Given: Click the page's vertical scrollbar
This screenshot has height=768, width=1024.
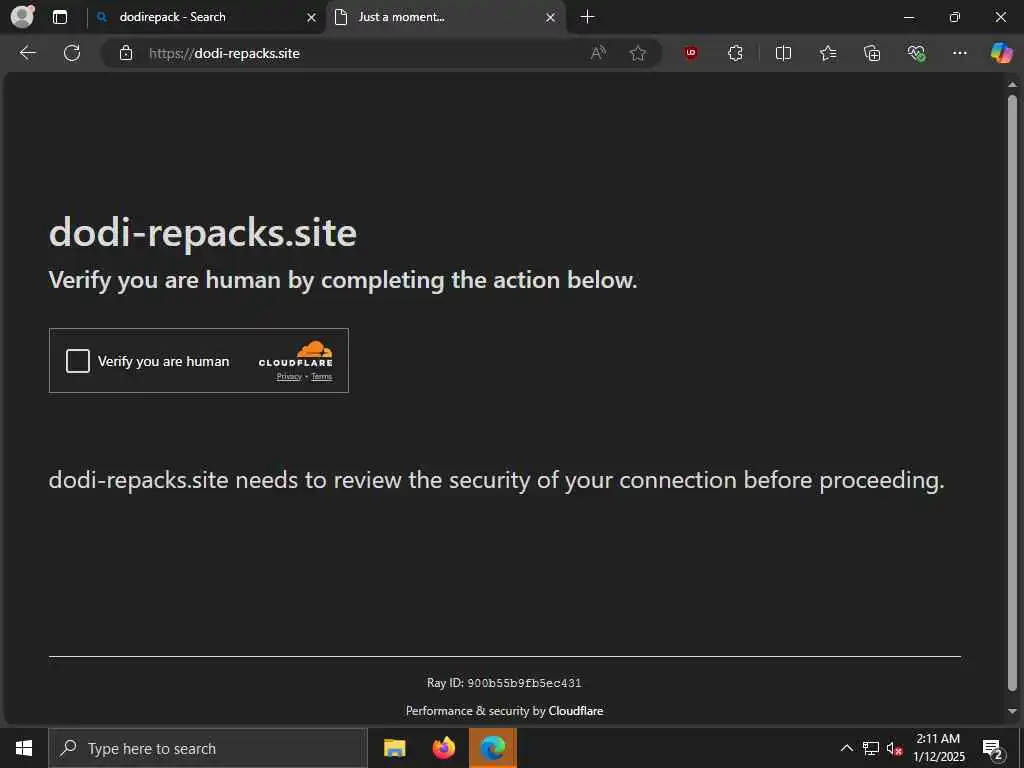Looking at the screenshot, I should [x=1012, y=392].
